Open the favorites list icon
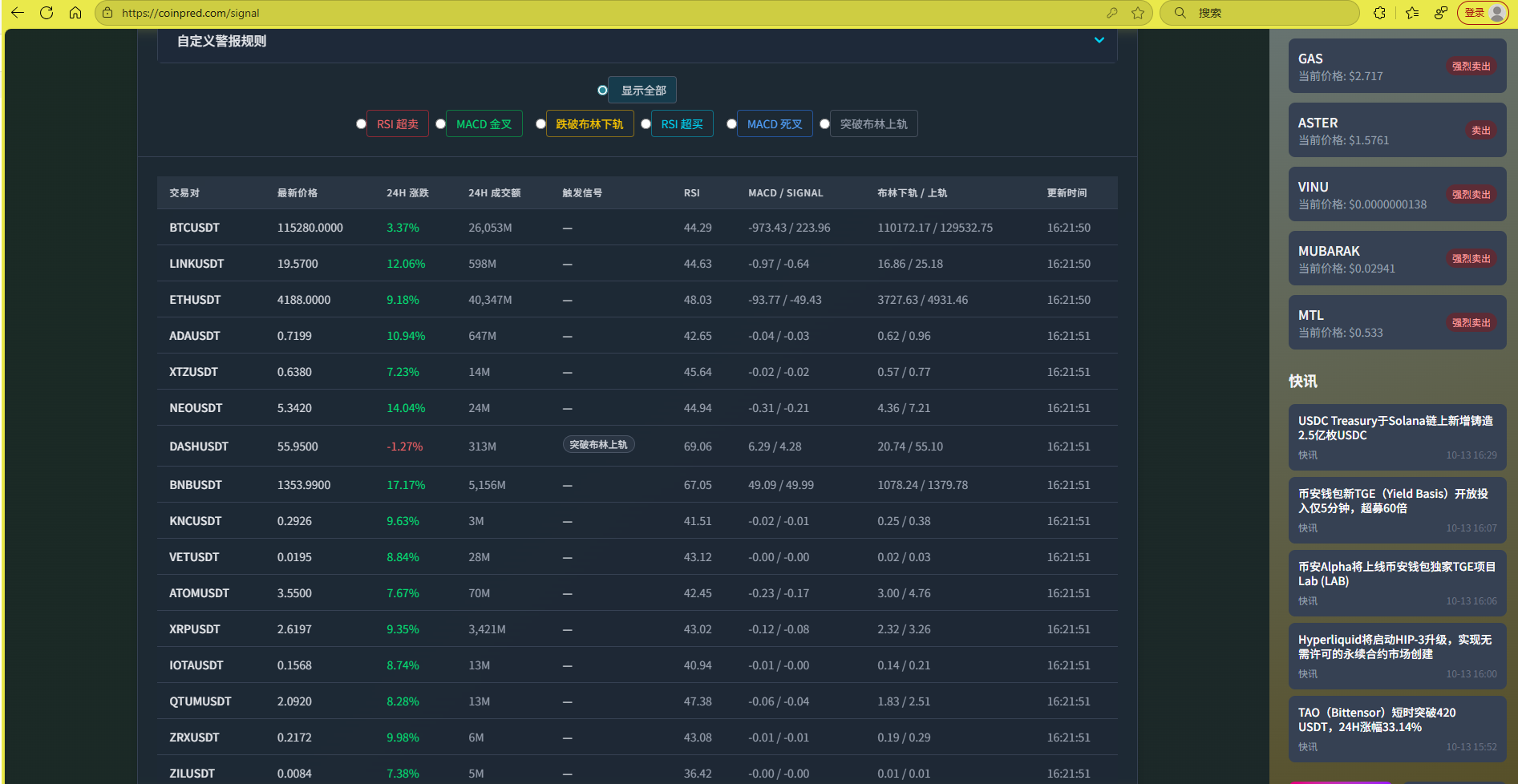 pos(1412,13)
